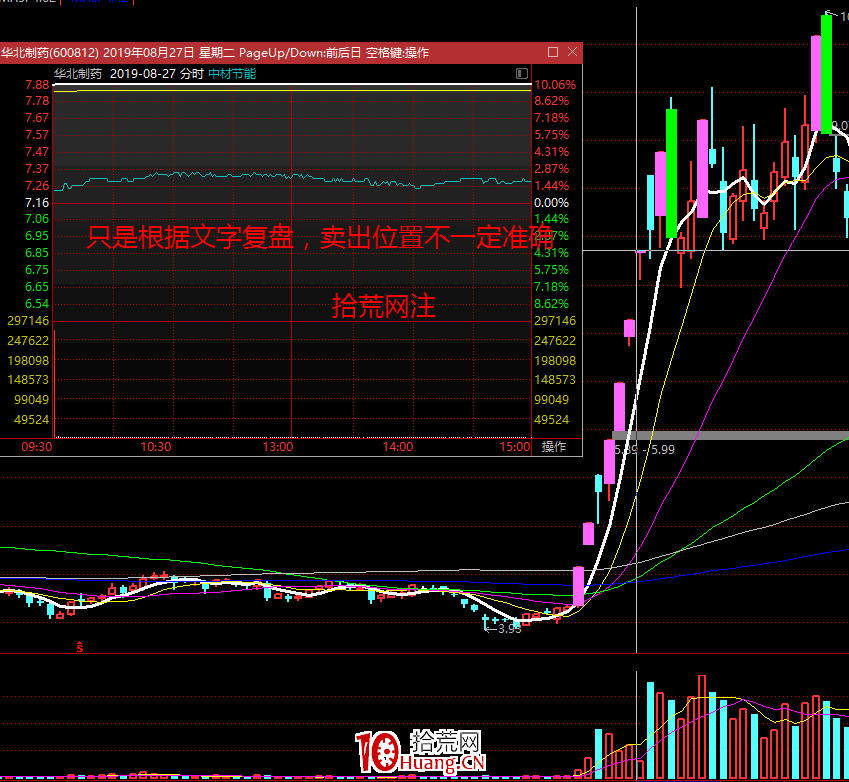Select the 15:00 time axis label
The image size is (849, 782).
click(x=514, y=447)
